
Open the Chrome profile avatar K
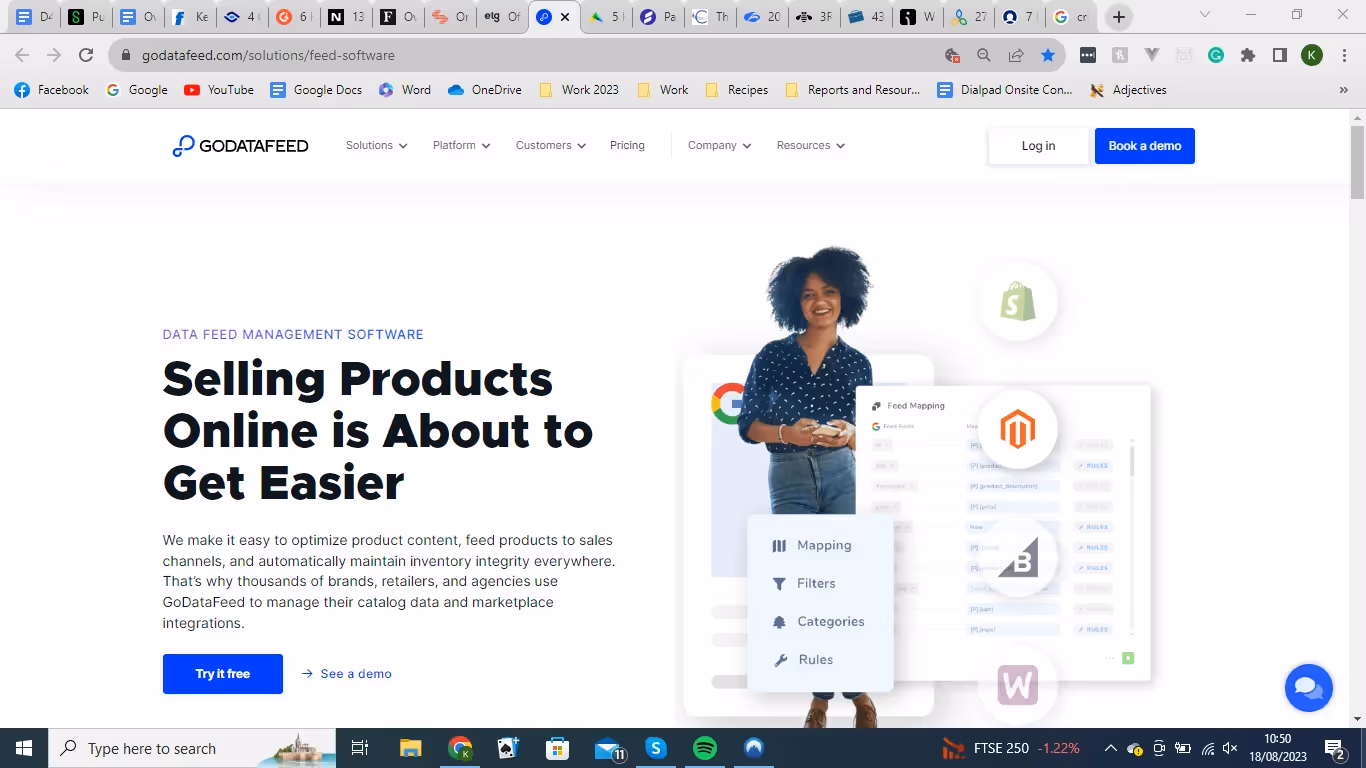coord(1311,56)
